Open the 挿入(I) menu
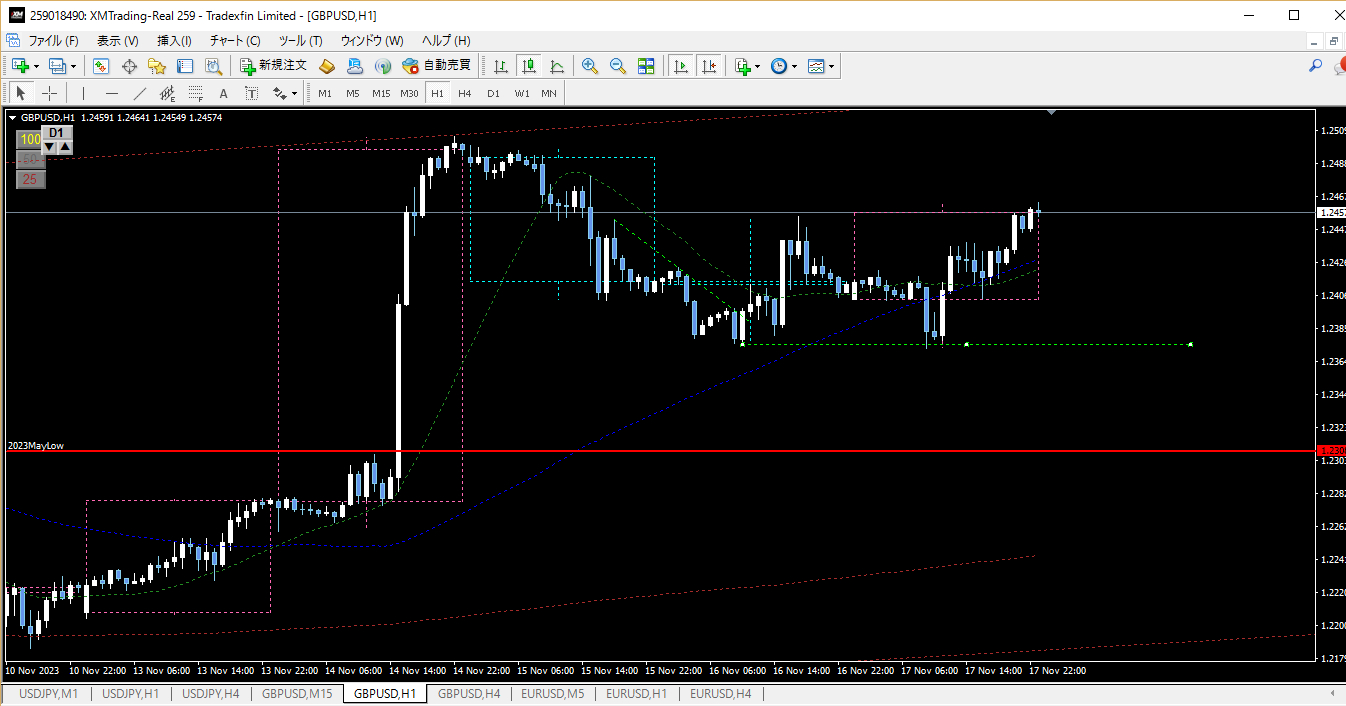This screenshot has height=706, width=1346. click(x=174, y=41)
